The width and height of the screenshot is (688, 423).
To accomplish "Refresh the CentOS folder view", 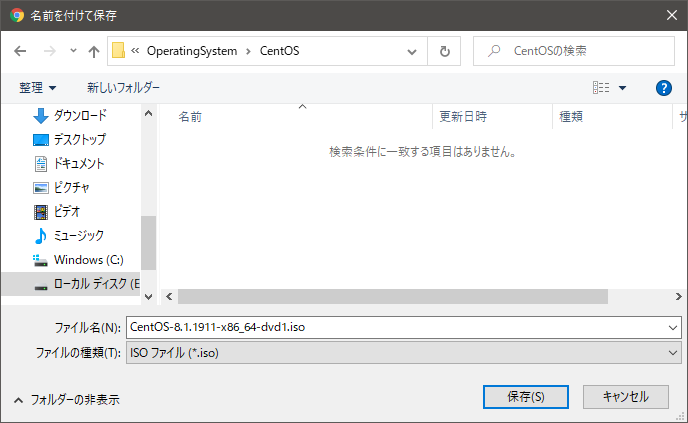I will [444, 51].
